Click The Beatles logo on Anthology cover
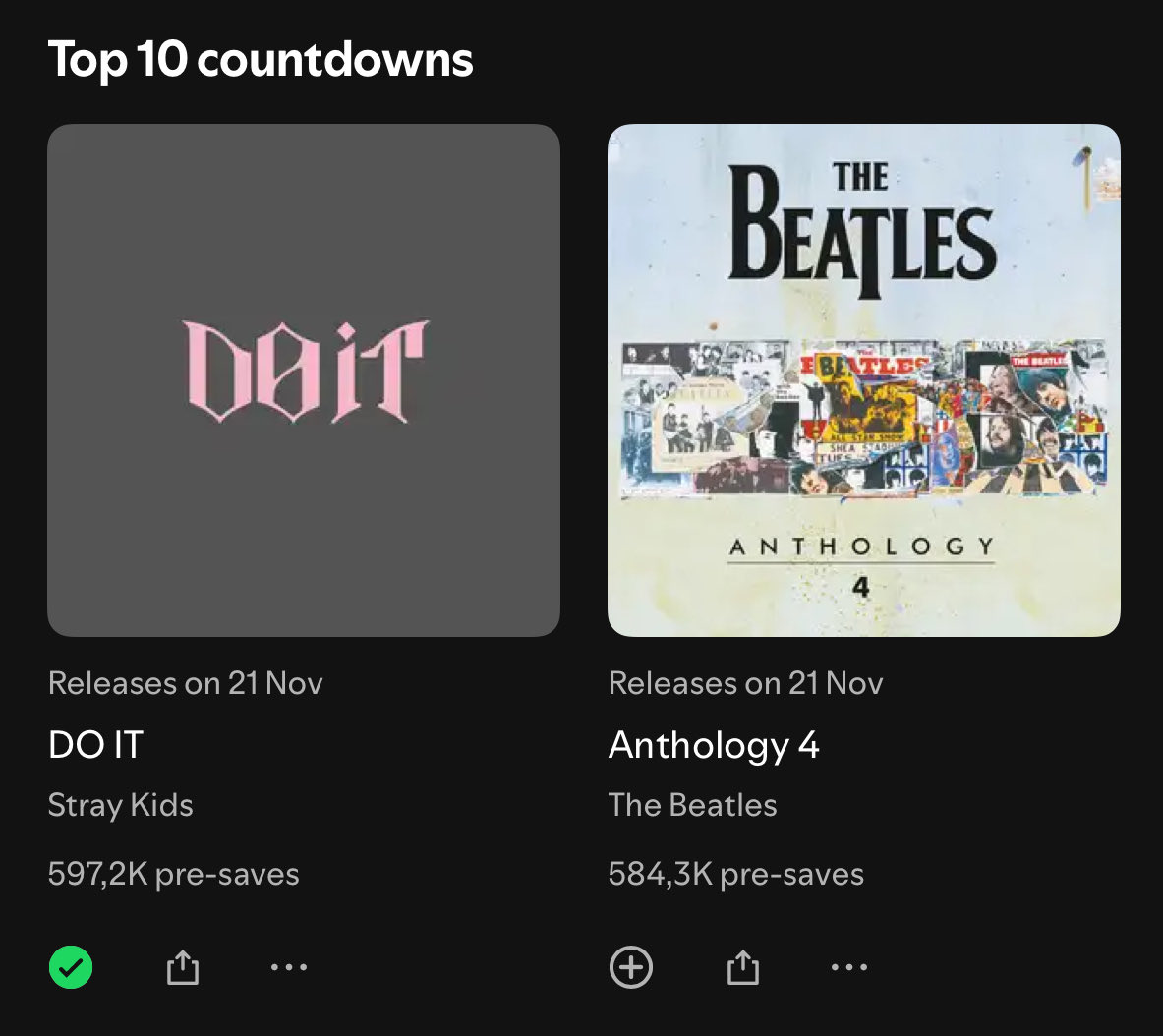Image resolution: width=1163 pixels, height=1036 pixels. [x=862, y=230]
